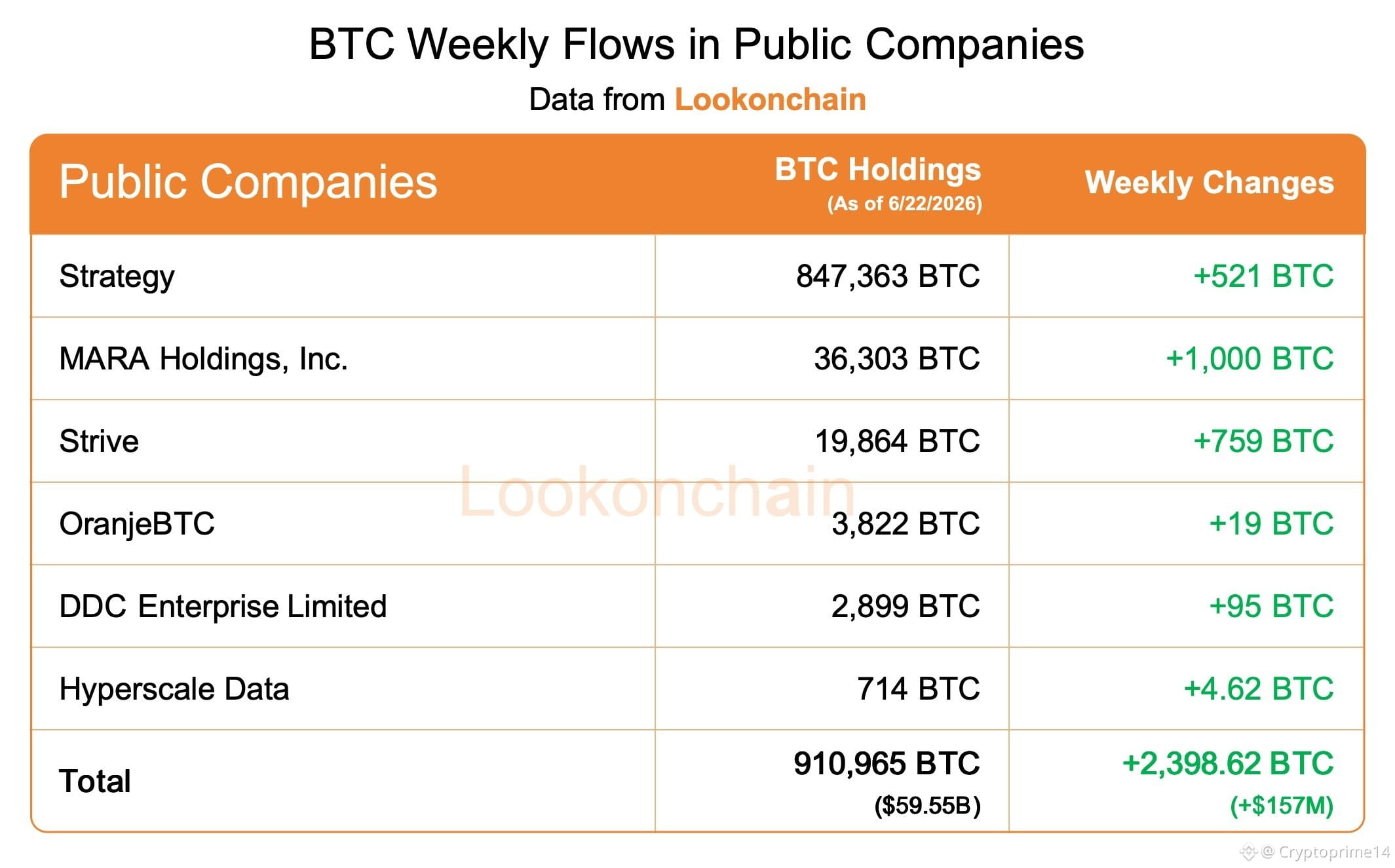The width and height of the screenshot is (1395, 868).
Task: Select the BTC Holdings column header
Action: click(878, 169)
